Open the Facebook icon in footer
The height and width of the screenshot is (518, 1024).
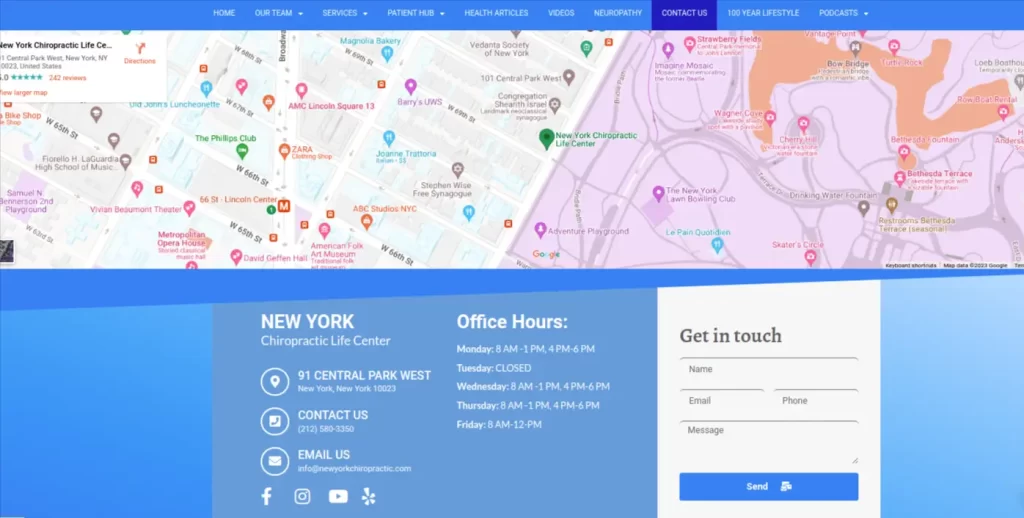point(266,496)
